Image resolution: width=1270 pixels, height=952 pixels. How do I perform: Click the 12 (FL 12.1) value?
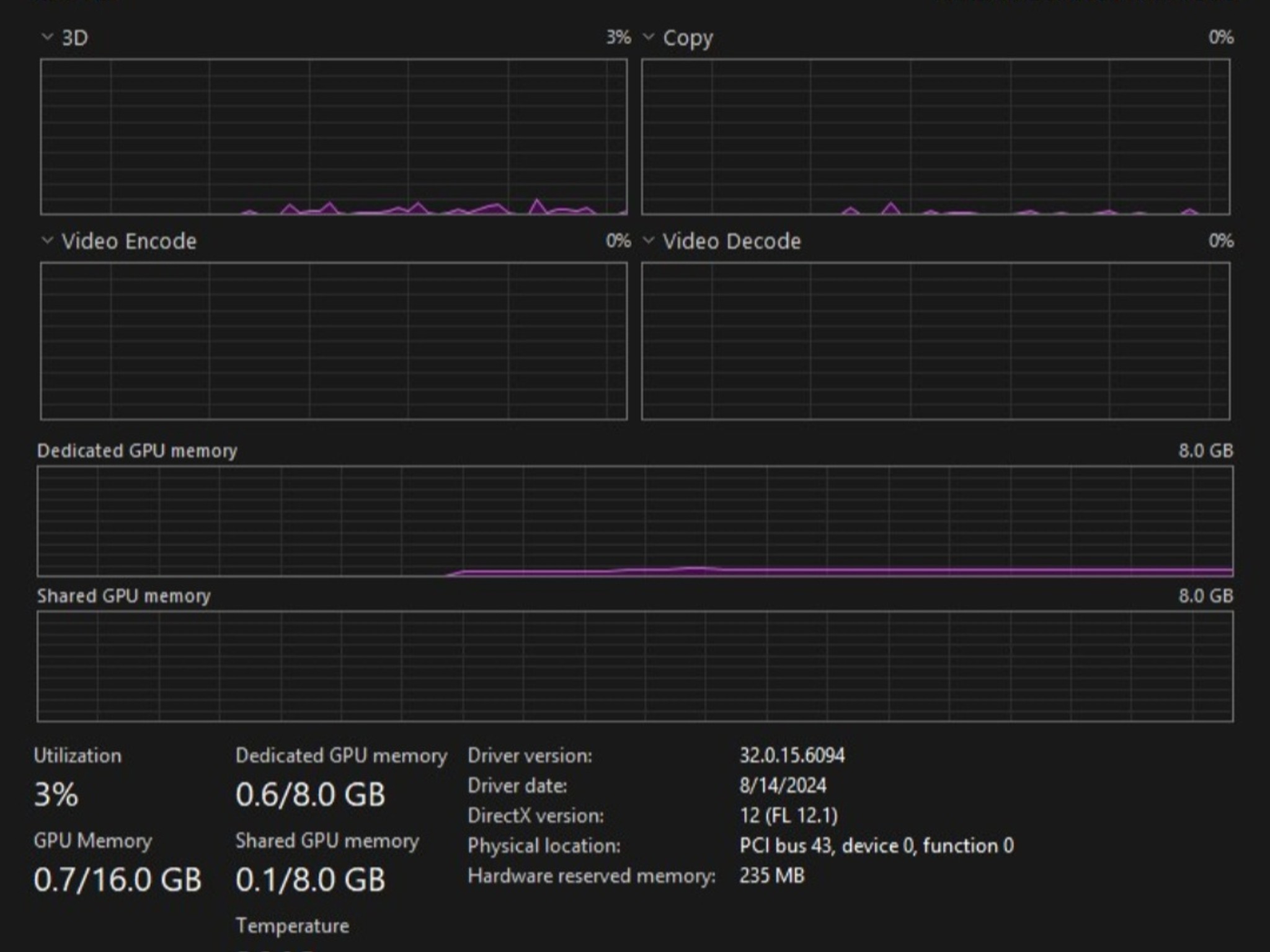point(788,816)
